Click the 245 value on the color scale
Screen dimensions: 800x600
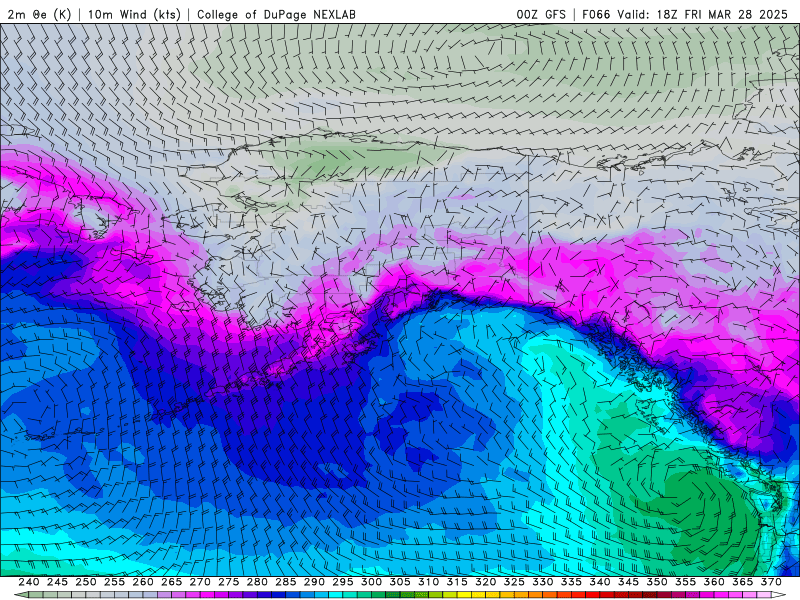pos(57,582)
